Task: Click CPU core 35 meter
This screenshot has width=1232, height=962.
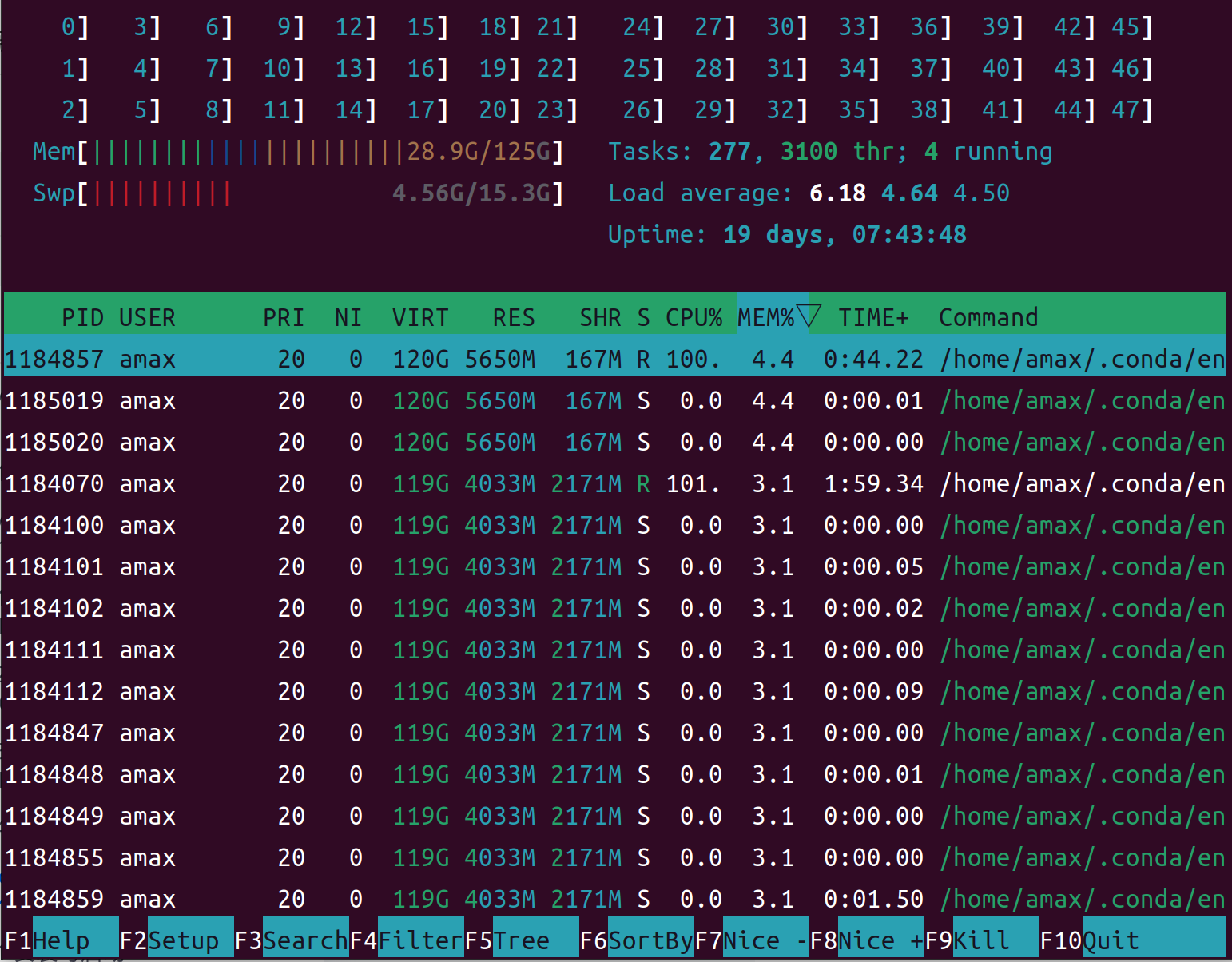Action: [859, 110]
